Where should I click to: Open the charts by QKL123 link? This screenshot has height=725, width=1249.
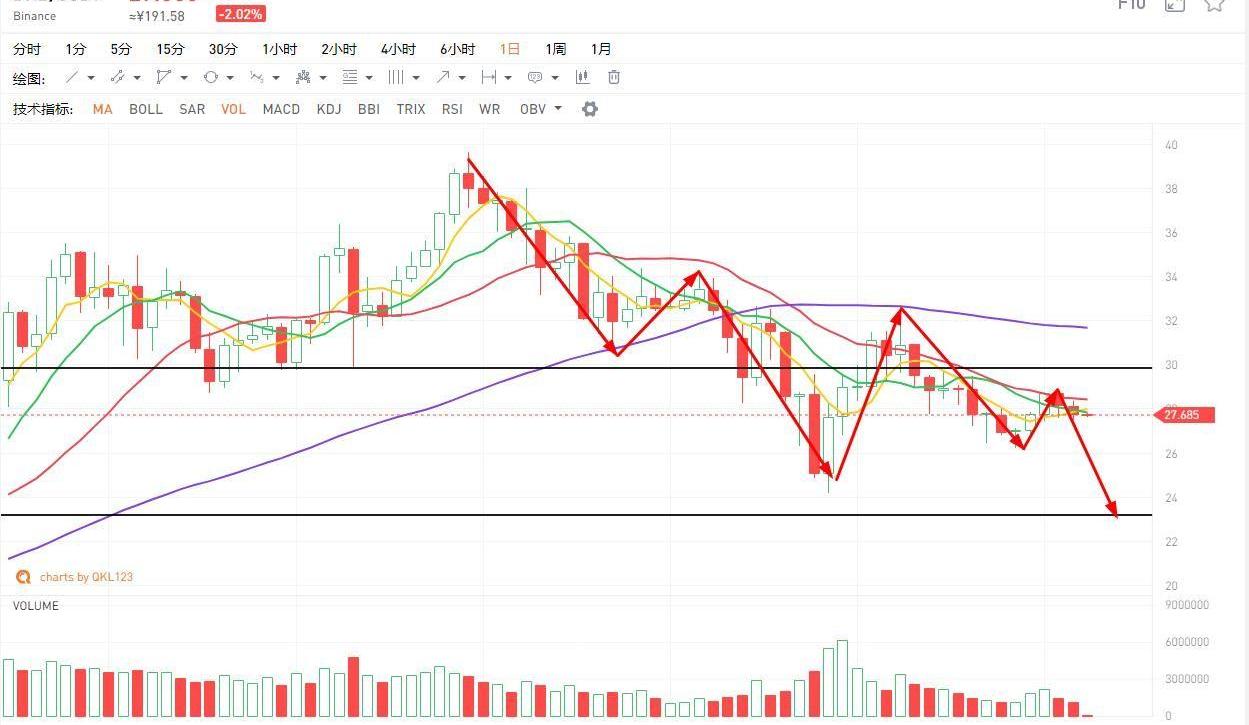85,577
